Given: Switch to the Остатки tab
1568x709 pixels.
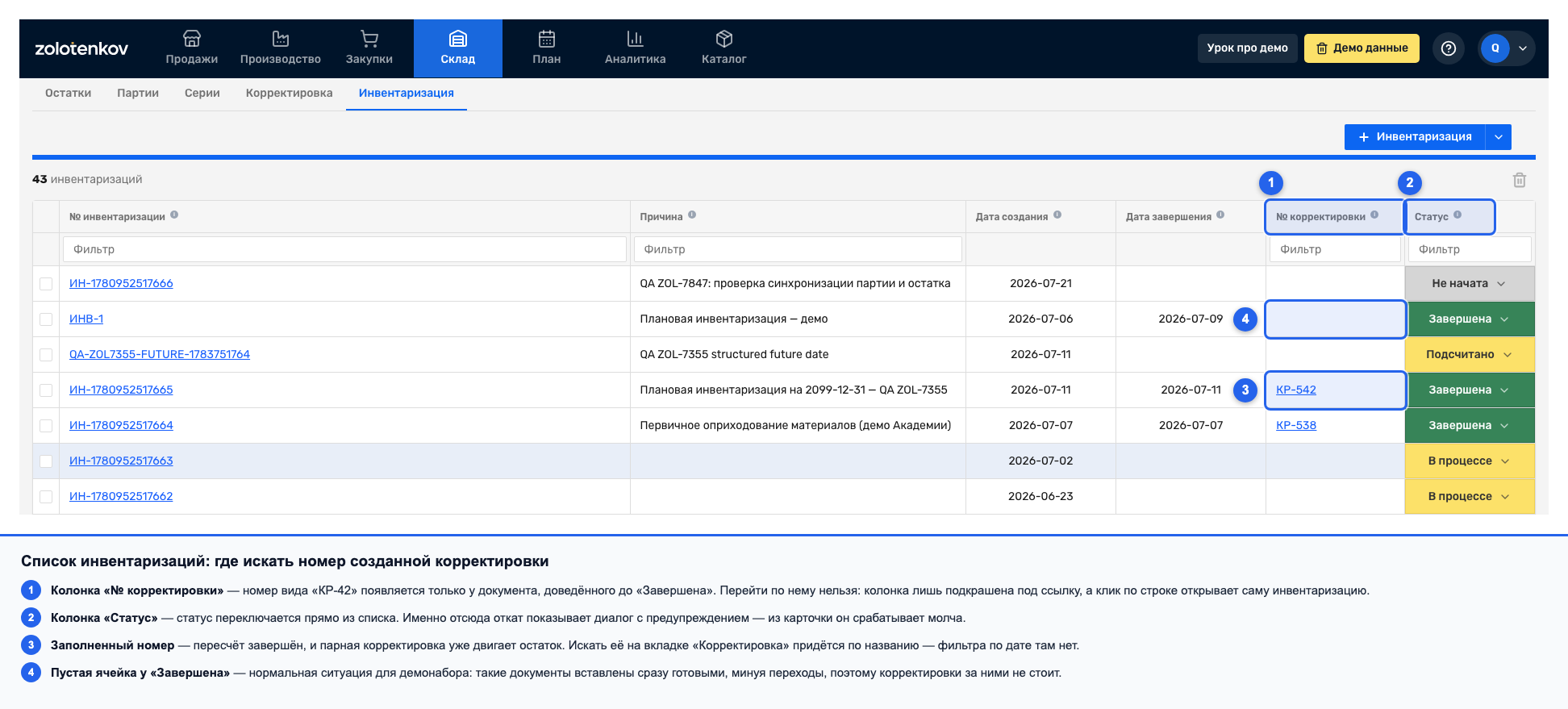Looking at the screenshot, I should tap(68, 93).
